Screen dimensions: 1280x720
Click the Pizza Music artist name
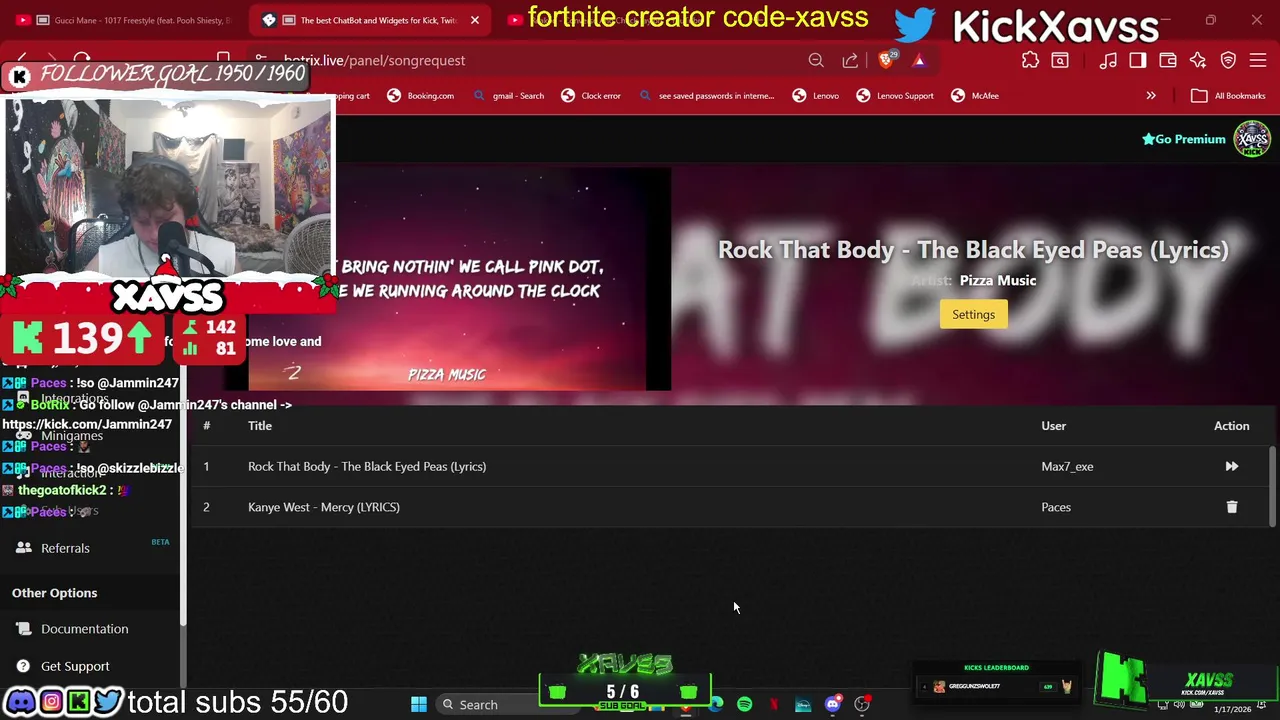click(998, 280)
